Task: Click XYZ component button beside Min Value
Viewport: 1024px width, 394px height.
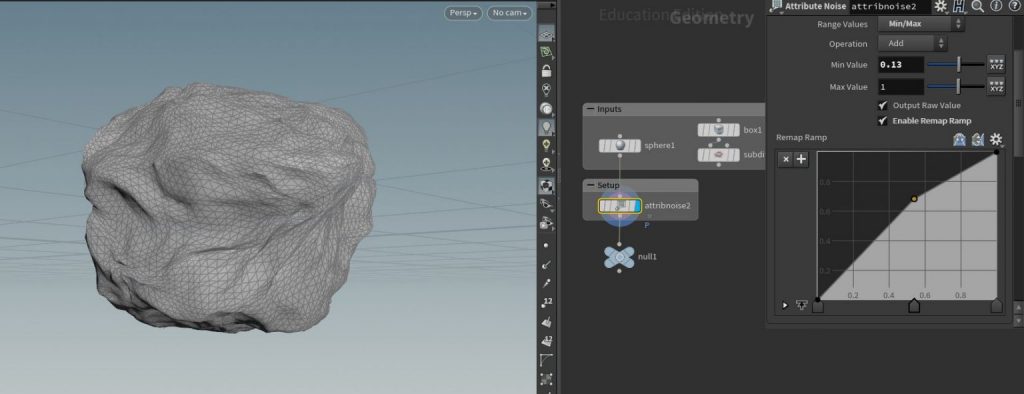Action: pos(996,64)
